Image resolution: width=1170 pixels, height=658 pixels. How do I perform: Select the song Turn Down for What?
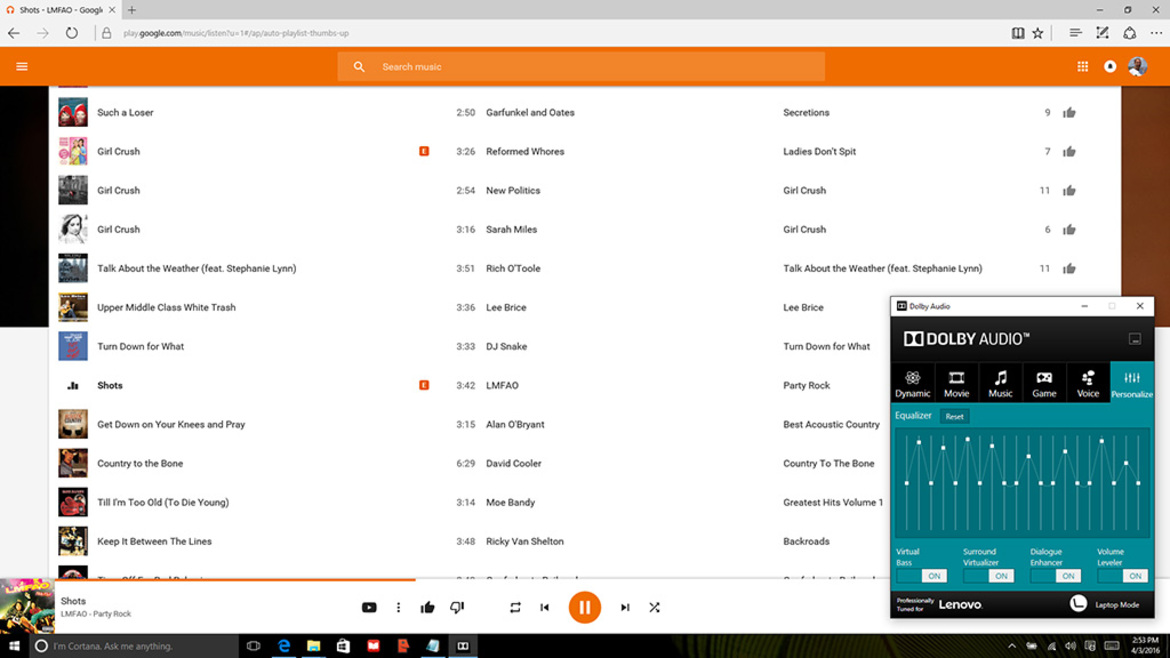click(x=140, y=346)
